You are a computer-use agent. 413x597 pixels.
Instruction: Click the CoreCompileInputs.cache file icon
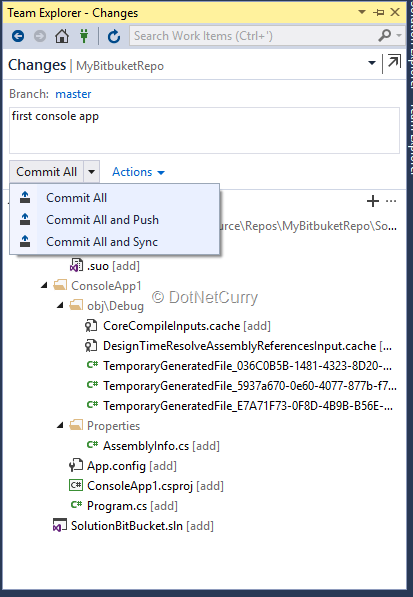pos(91,326)
